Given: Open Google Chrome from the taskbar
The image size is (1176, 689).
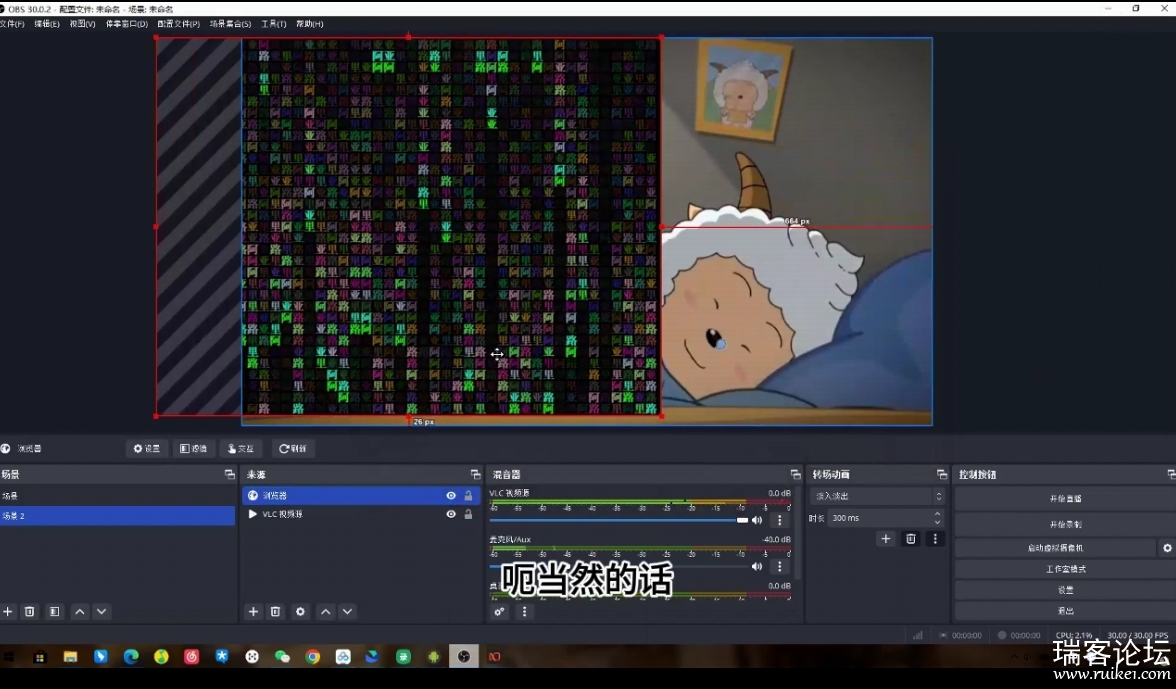Looking at the screenshot, I should point(313,657).
